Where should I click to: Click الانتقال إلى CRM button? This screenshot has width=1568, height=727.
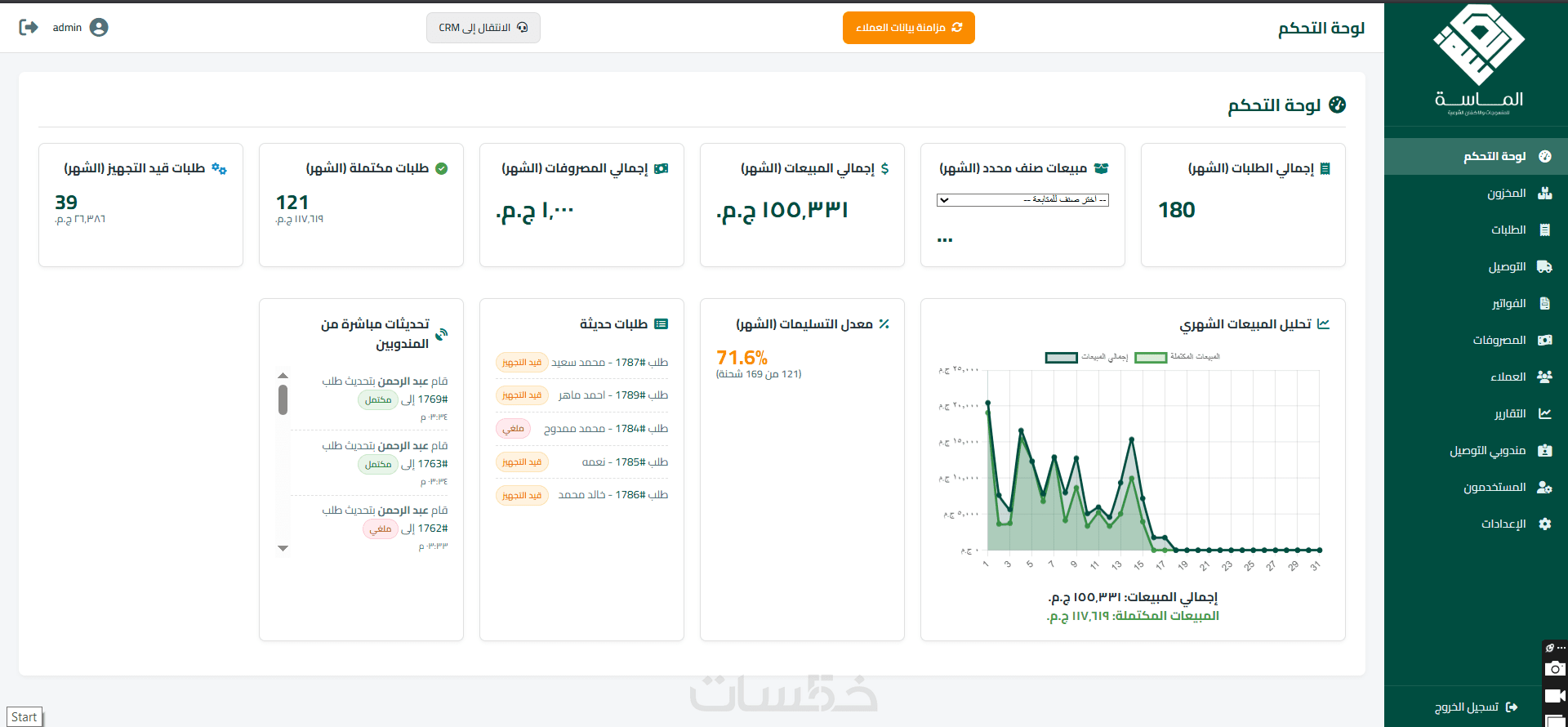(x=483, y=28)
